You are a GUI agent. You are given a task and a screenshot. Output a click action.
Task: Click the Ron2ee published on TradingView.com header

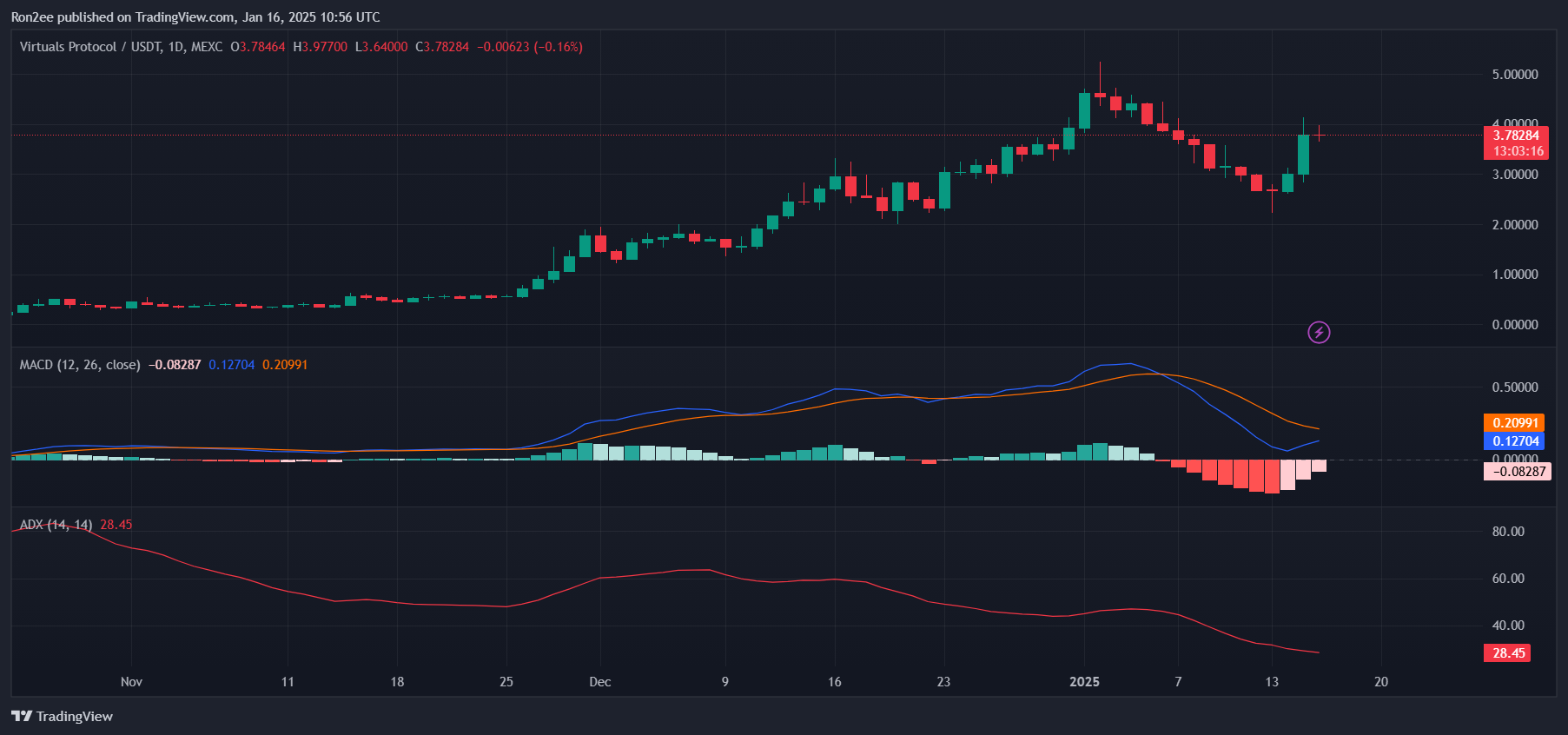click(195, 17)
